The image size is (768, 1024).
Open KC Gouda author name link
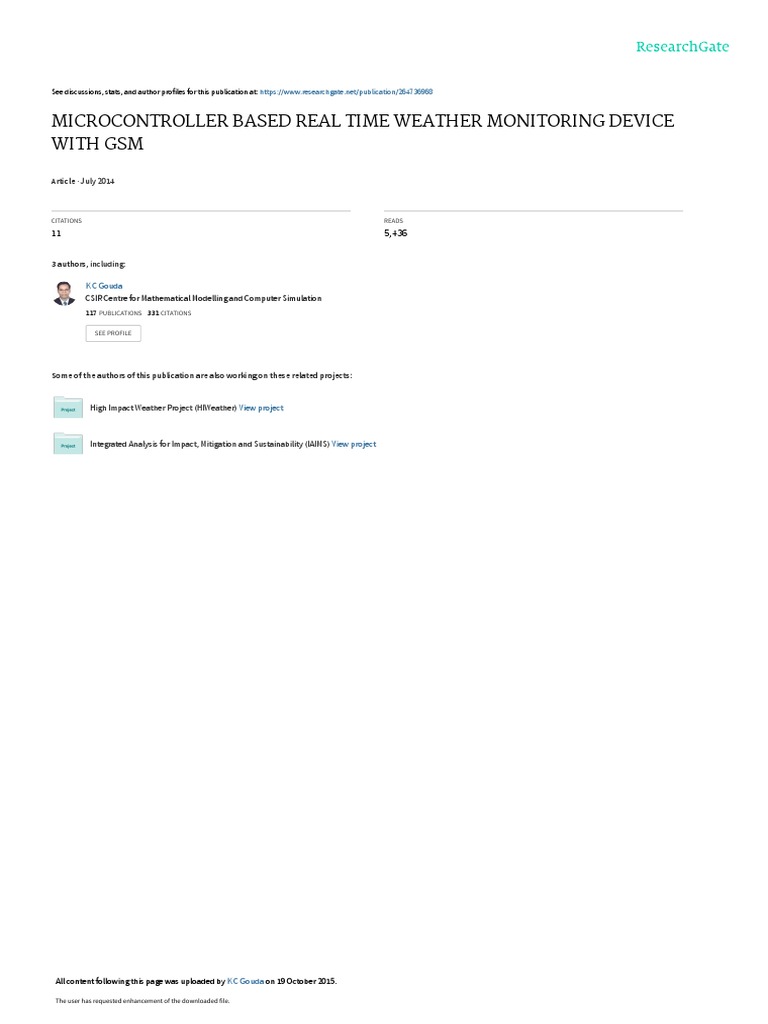104,286
